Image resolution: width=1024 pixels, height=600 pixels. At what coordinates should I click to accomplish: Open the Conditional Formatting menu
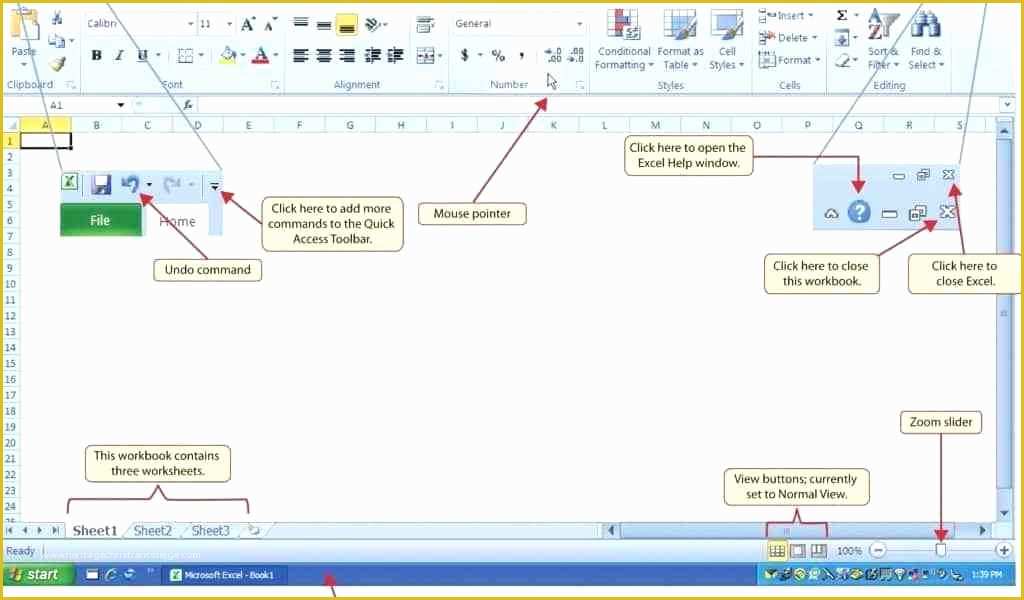tap(624, 39)
